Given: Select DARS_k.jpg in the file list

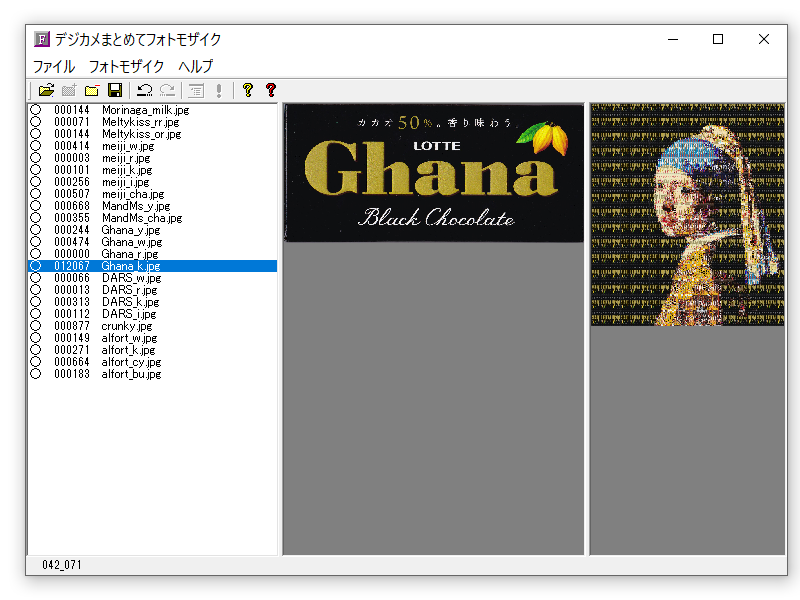Looking at the screenshot, I should coord(130,302).
